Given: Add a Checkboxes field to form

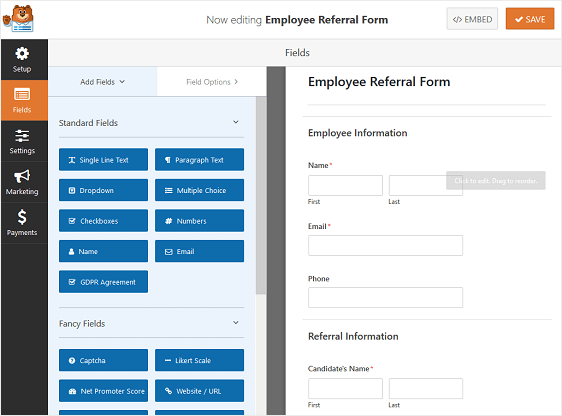Looking at the screenshot, I should (103, 221).
